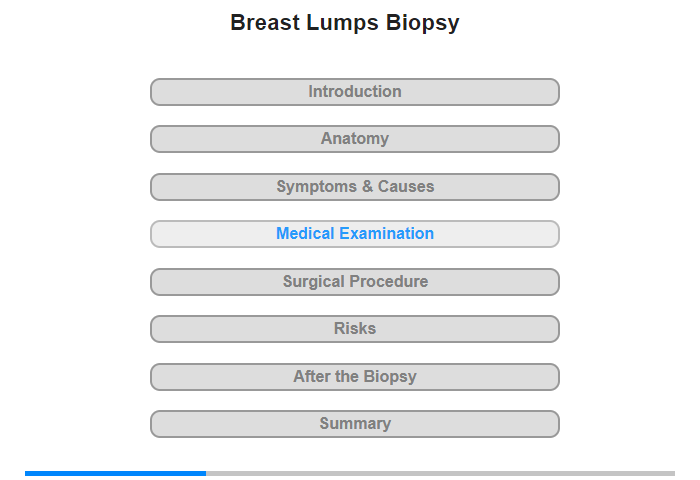The image size is (700, 480).
Task: Open the After the Biopsy section
Action: [x=354, y=377]
